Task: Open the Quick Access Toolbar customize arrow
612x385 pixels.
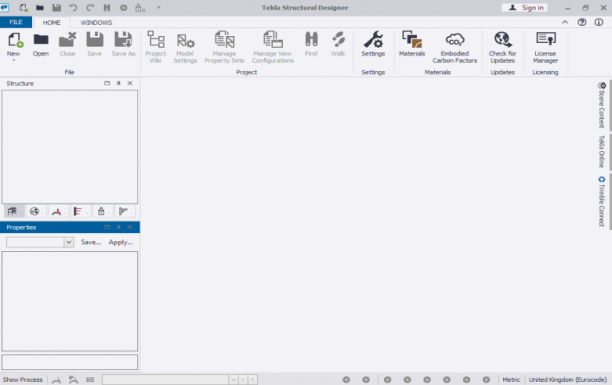Action: [158, 7]
